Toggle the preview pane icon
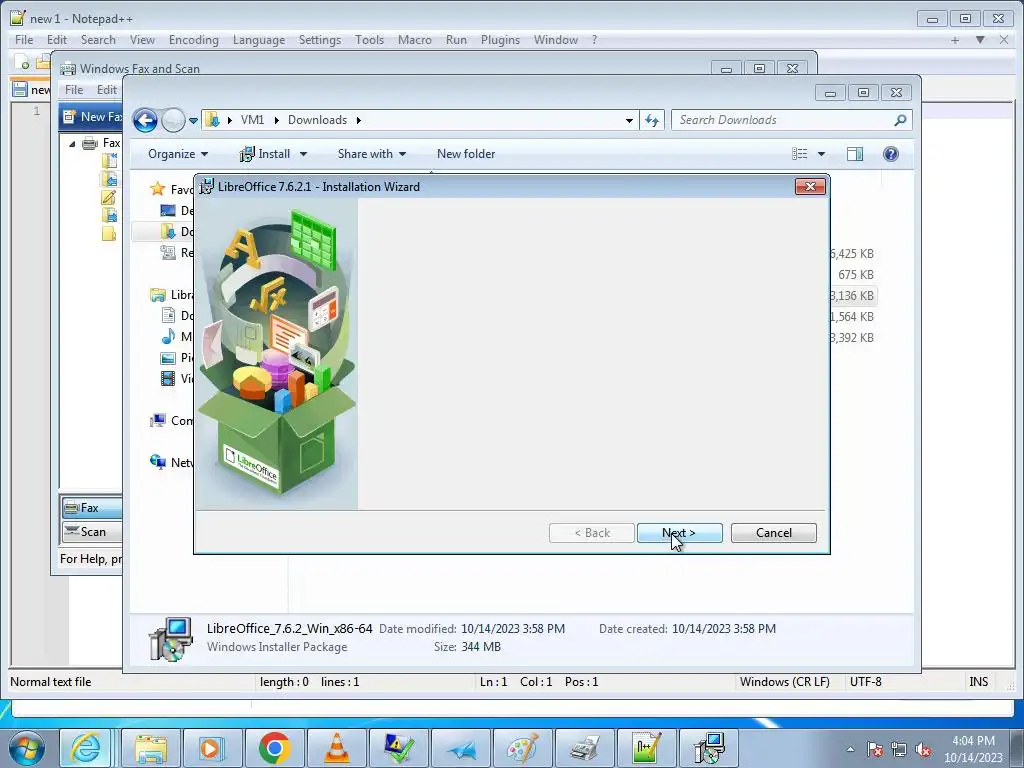The width and height of the screenshot is (1024, 768). (x=855, y=154)
